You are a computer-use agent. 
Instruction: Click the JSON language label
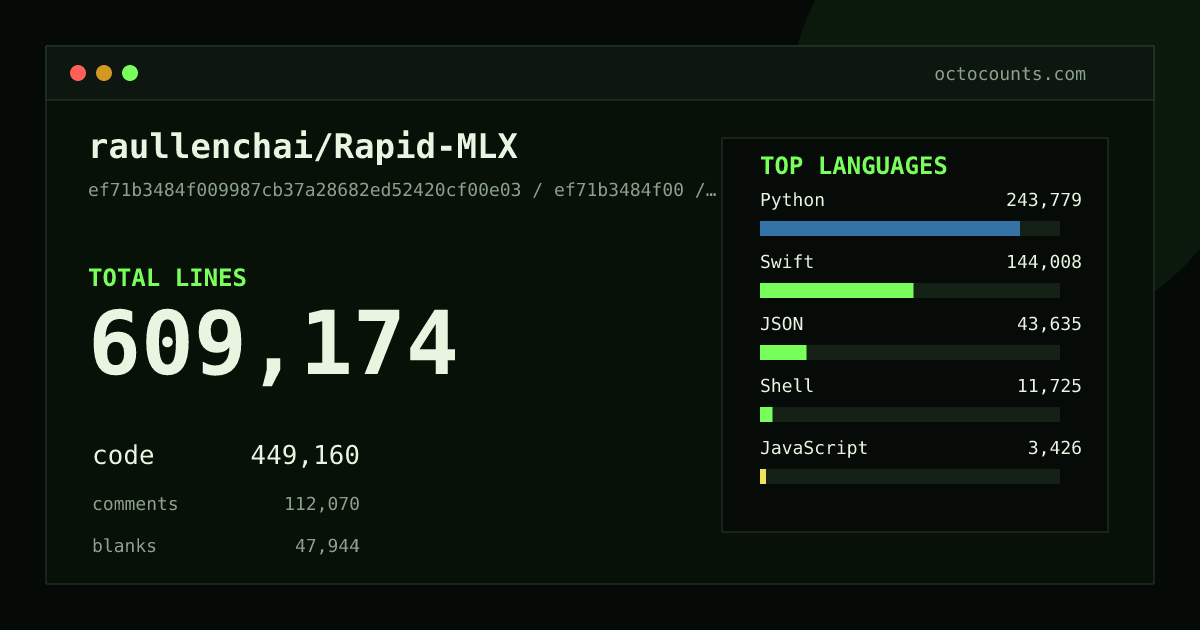click(x=781, y=324)
